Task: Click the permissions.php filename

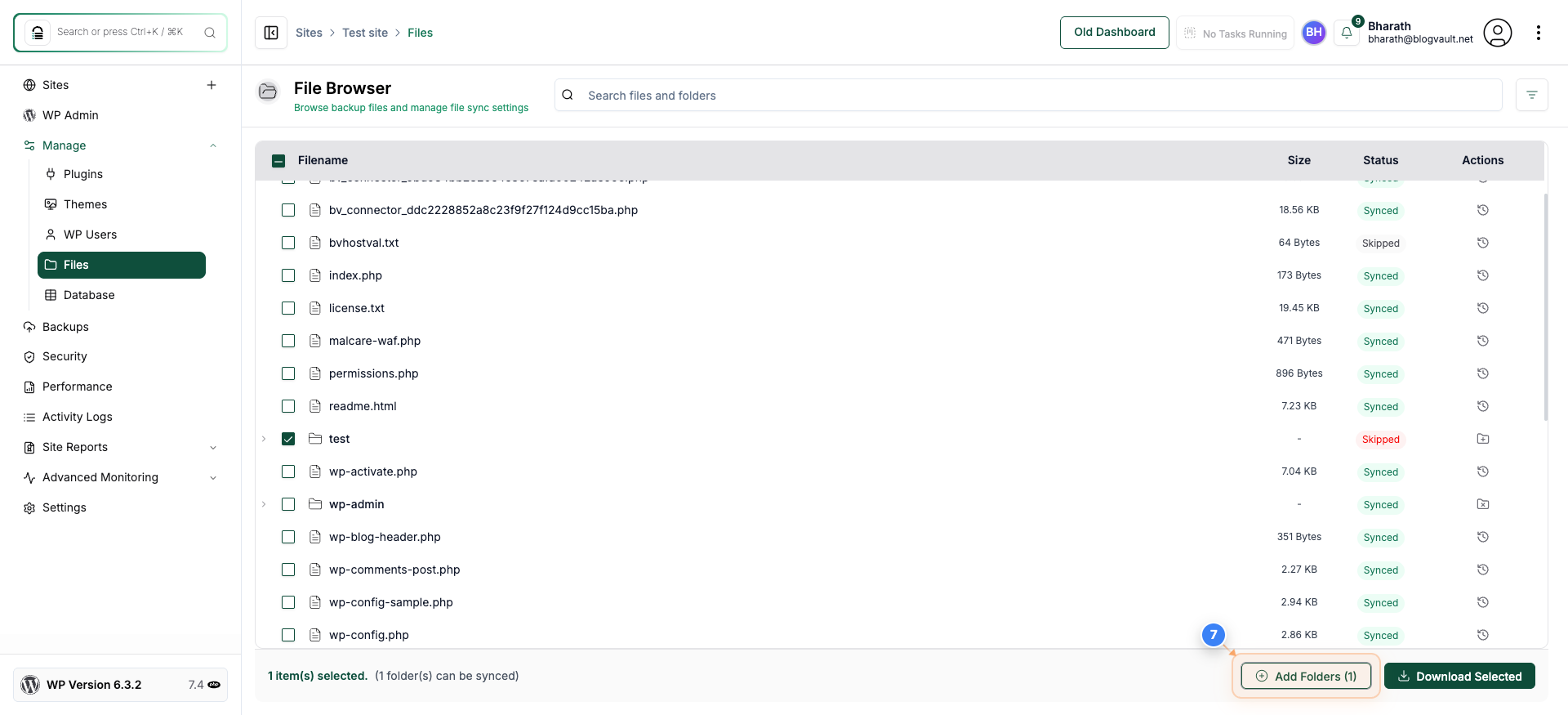Action: [373, 373]
